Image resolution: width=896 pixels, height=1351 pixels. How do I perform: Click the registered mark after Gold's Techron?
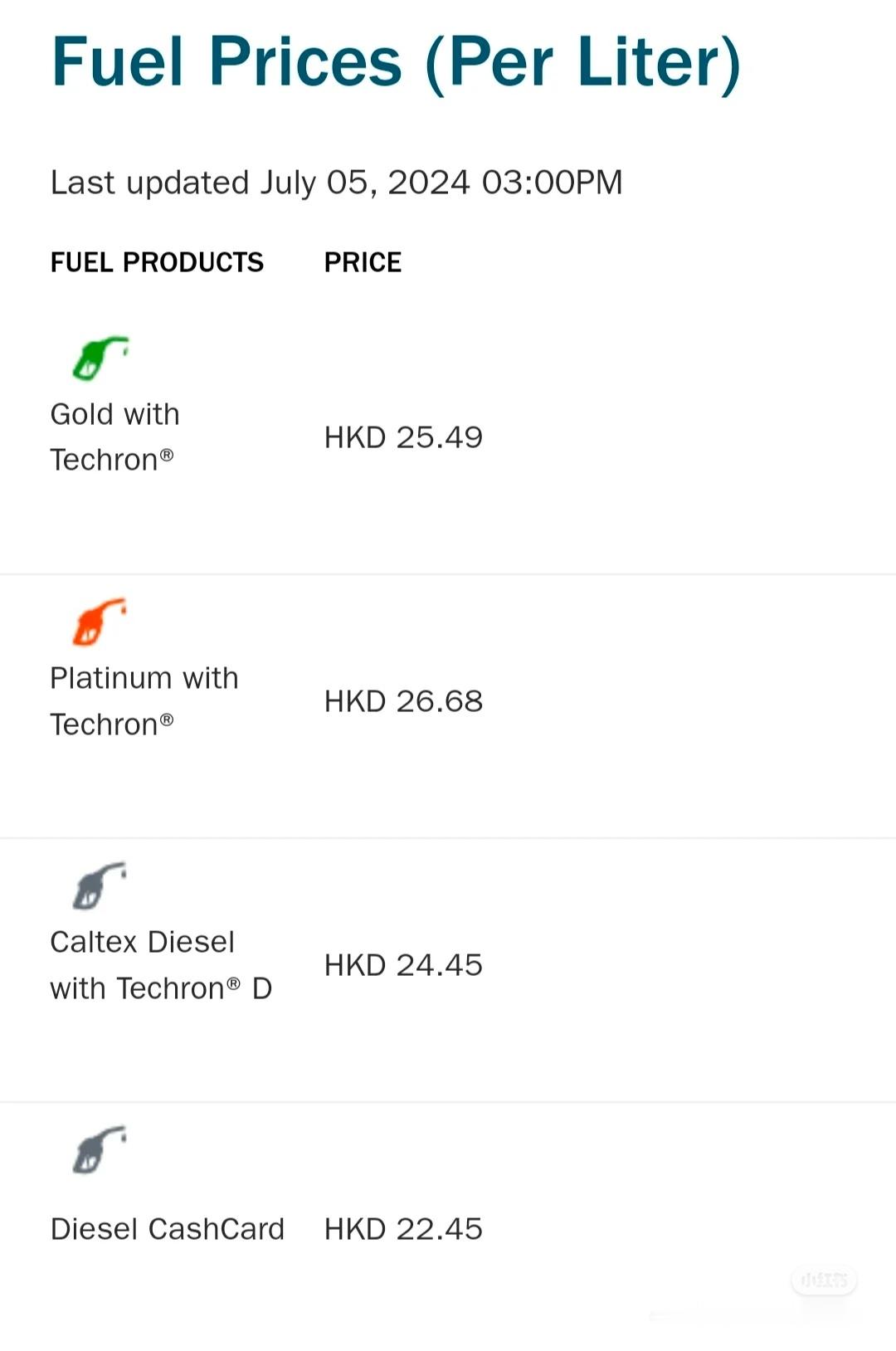[167, 454]
